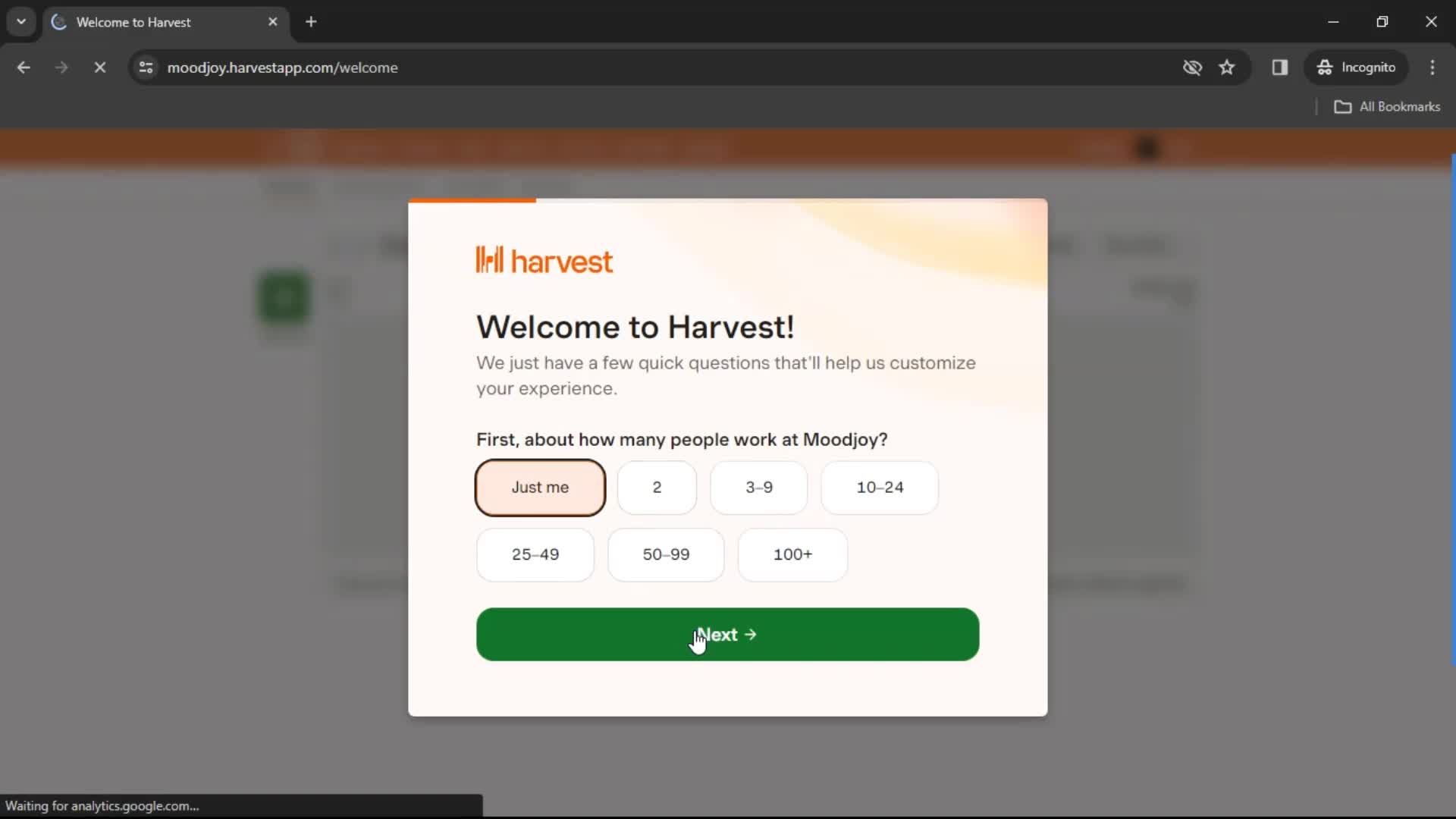Click Next to proceed to next step

[x=727, y=634]
